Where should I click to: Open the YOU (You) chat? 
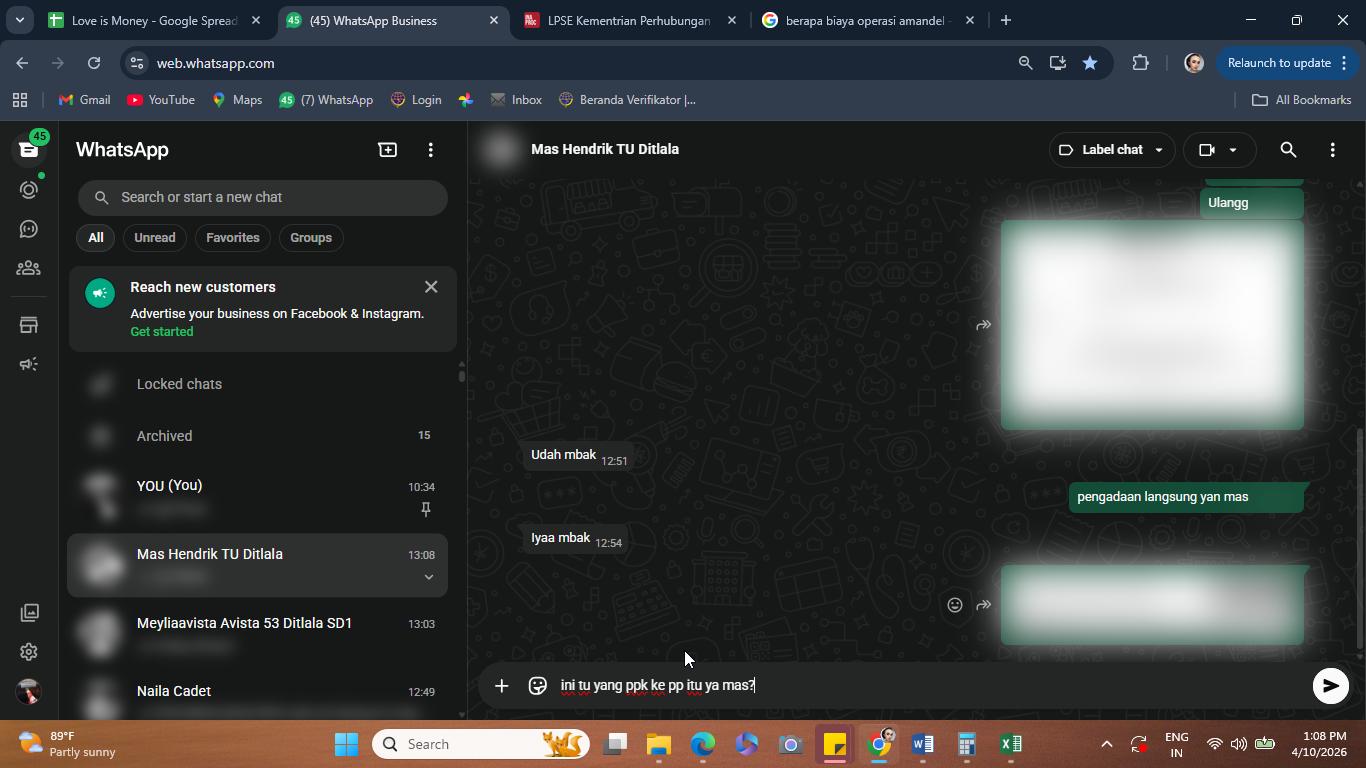(258, 497)
